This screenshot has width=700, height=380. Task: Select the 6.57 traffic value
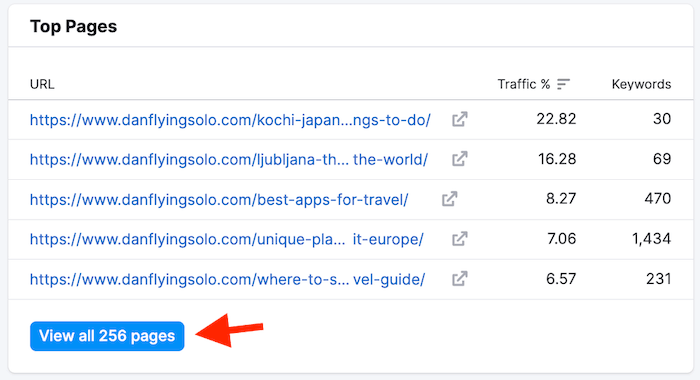[x=561, y=279]
